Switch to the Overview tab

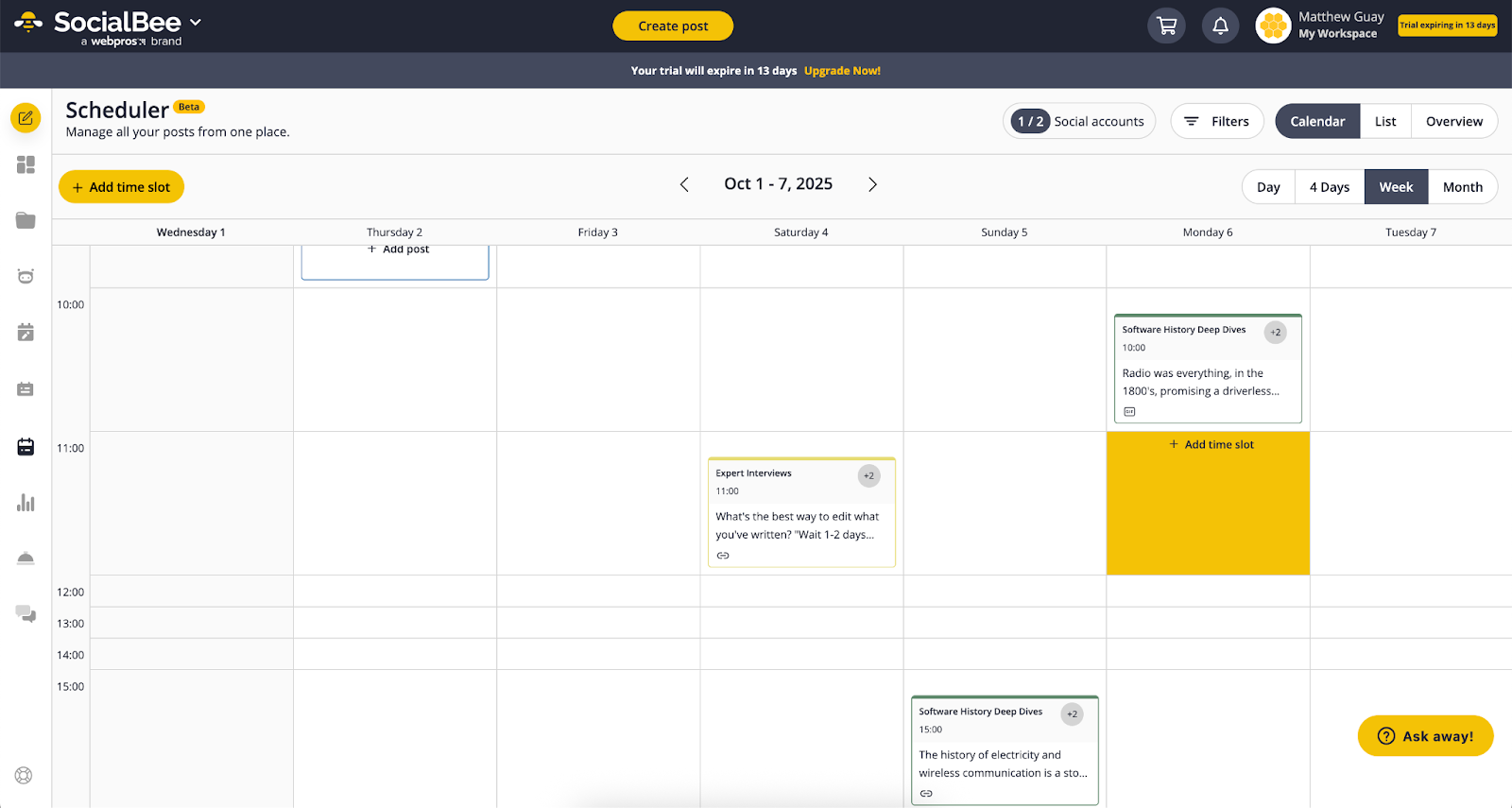point(1453,121)
